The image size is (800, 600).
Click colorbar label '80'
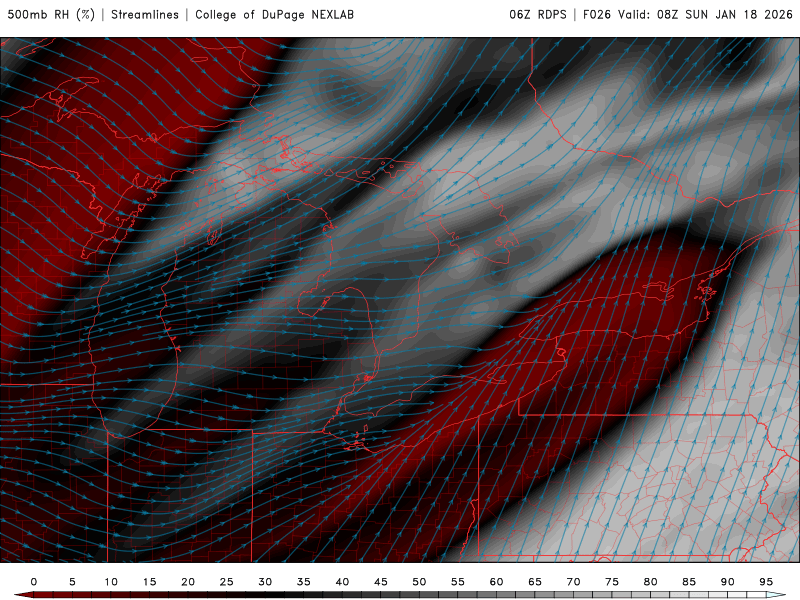point(651,582)
